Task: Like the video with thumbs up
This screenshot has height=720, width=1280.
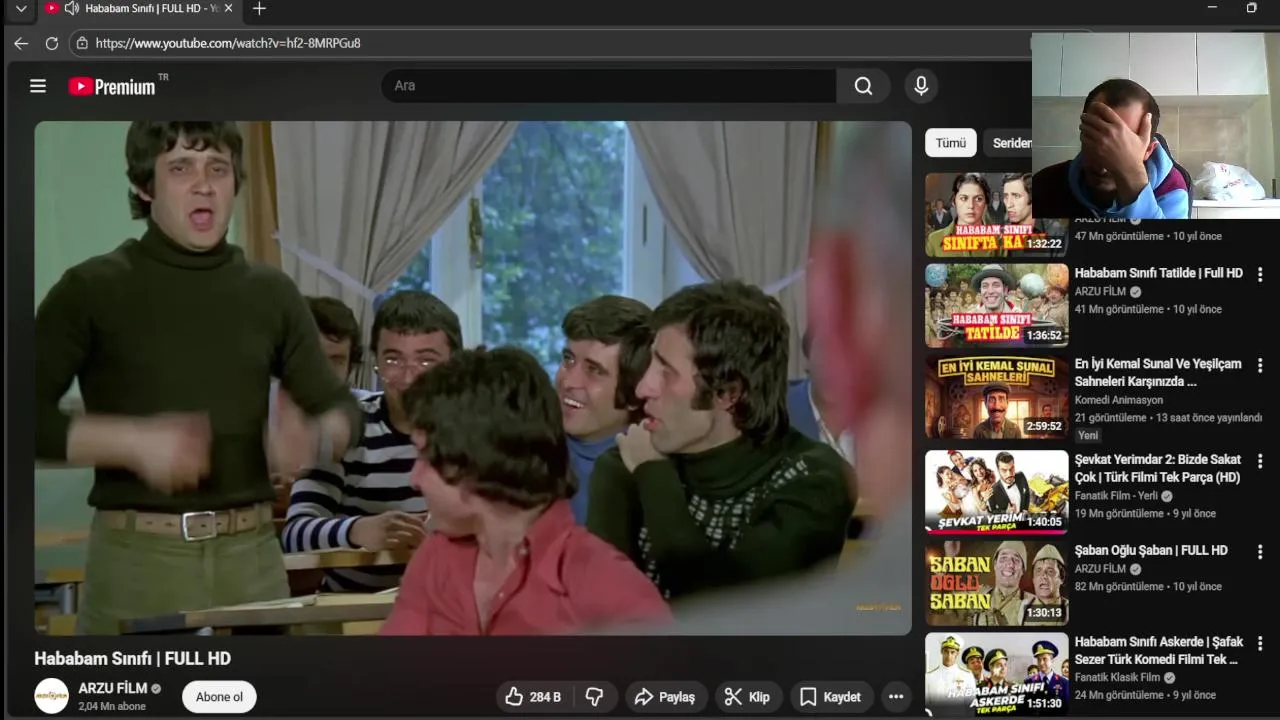Action: [x=533, y=697]
